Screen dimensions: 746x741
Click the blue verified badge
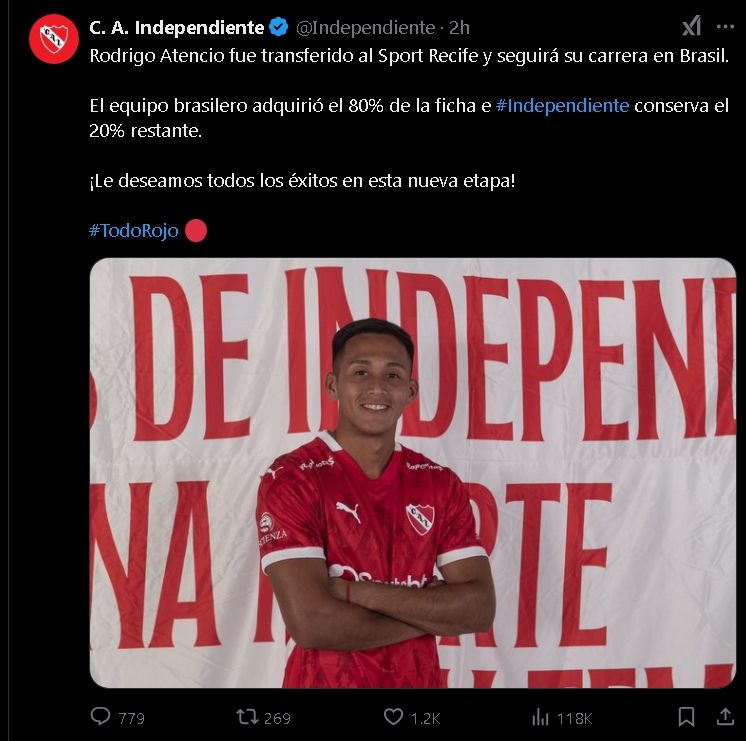click(x=279, y=27)
